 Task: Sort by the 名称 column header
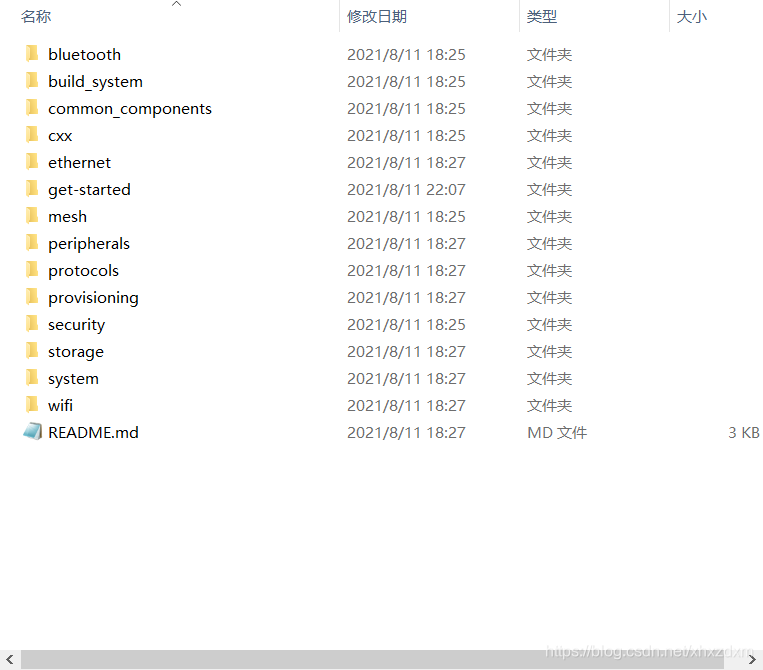[36, 17]
